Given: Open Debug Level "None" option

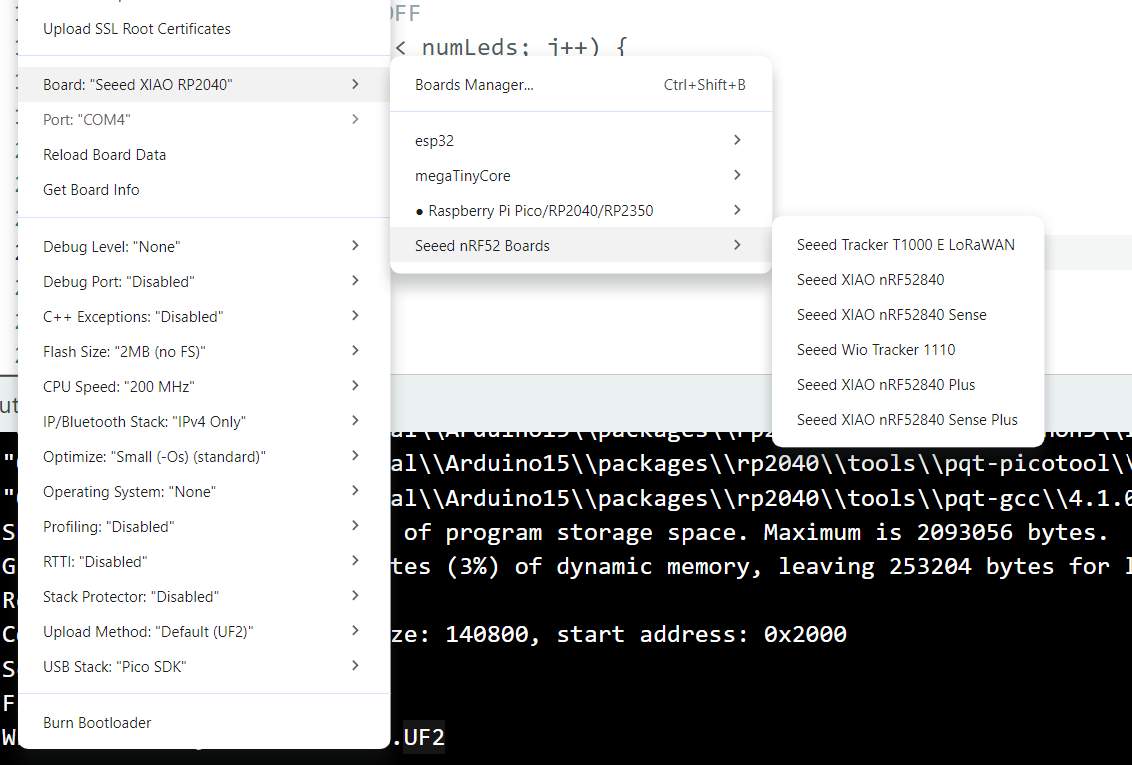Looking at the screenshot, I should tap(204, 246).
